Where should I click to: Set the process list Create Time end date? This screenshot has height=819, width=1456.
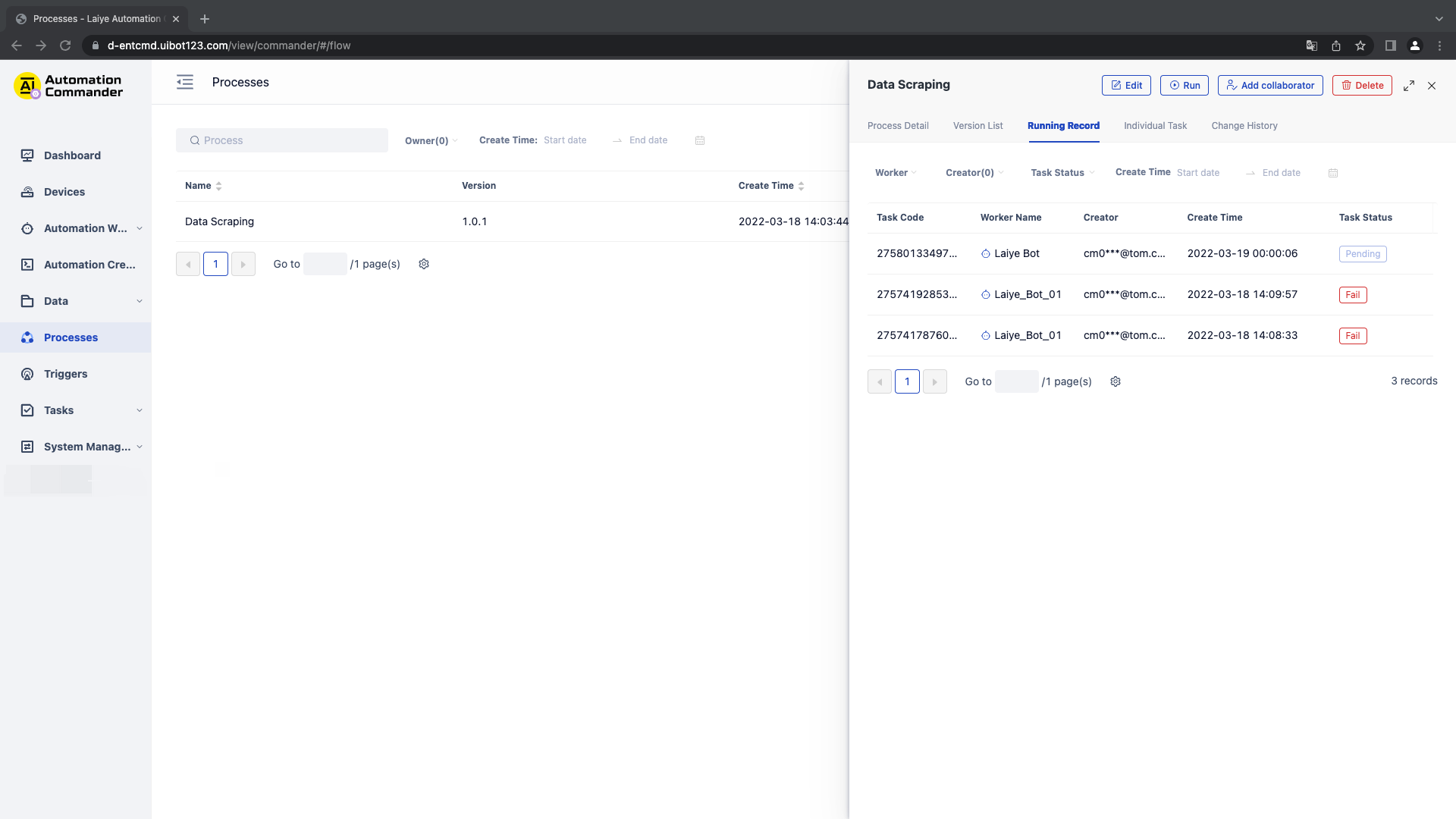click(648, 140)
